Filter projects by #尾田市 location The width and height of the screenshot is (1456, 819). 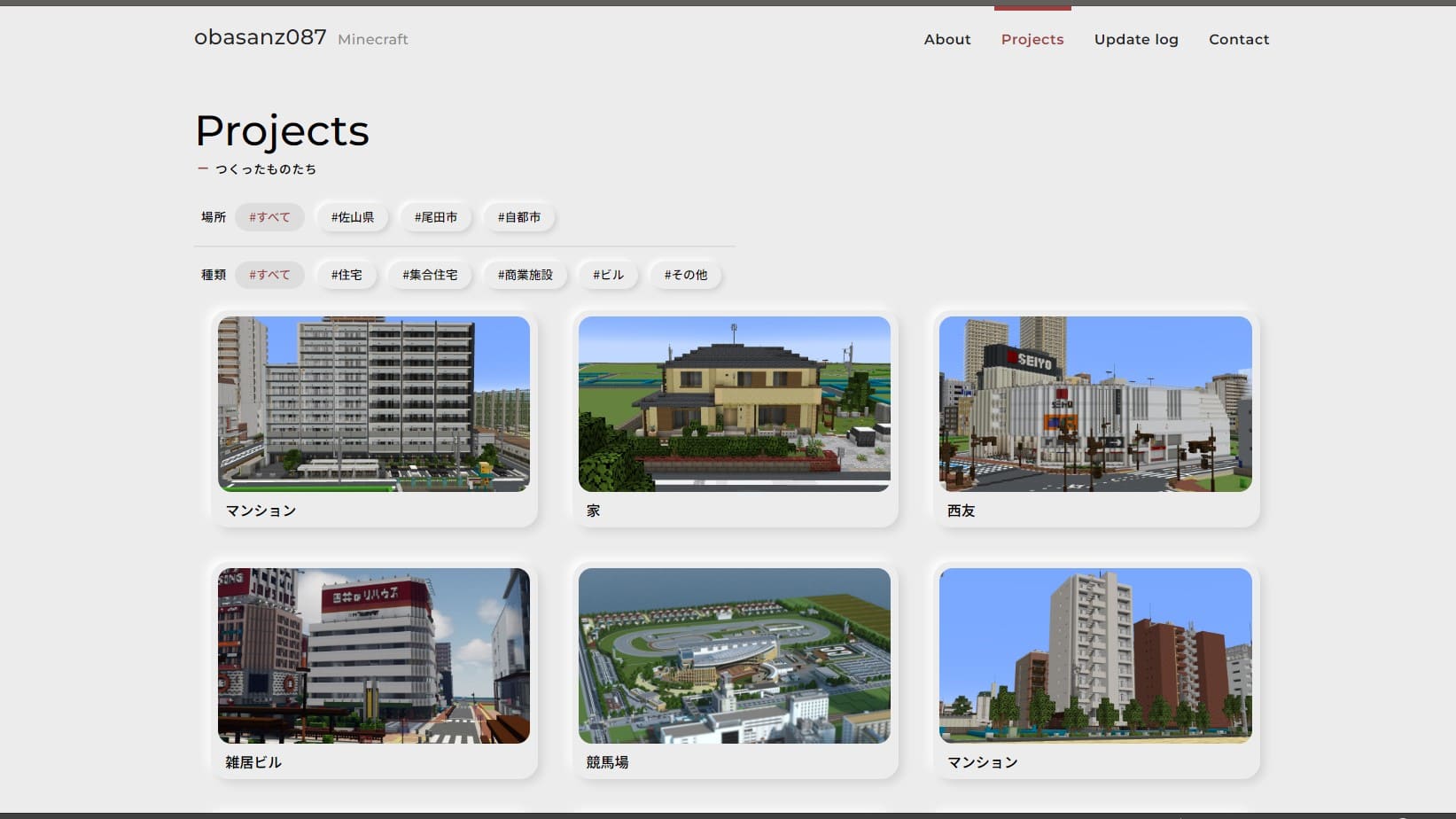coord(435,217)
